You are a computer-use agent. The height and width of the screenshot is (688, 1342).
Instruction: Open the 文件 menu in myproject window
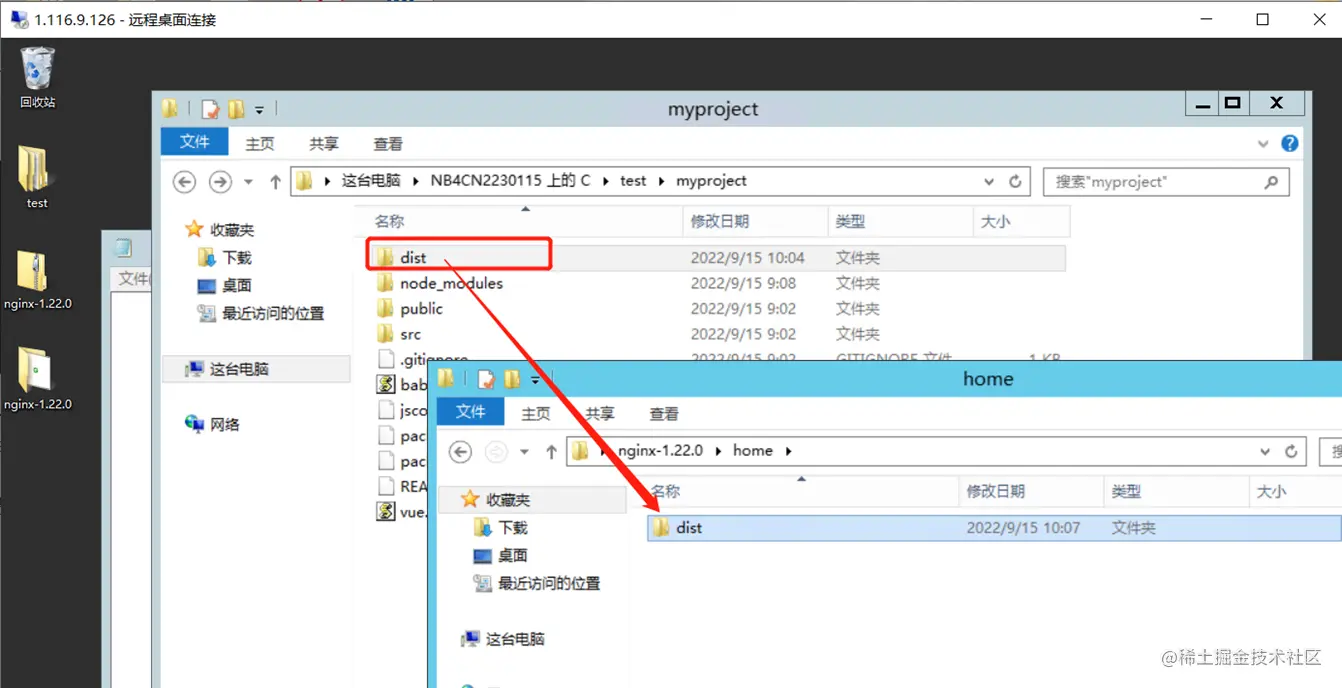point(195,142)
